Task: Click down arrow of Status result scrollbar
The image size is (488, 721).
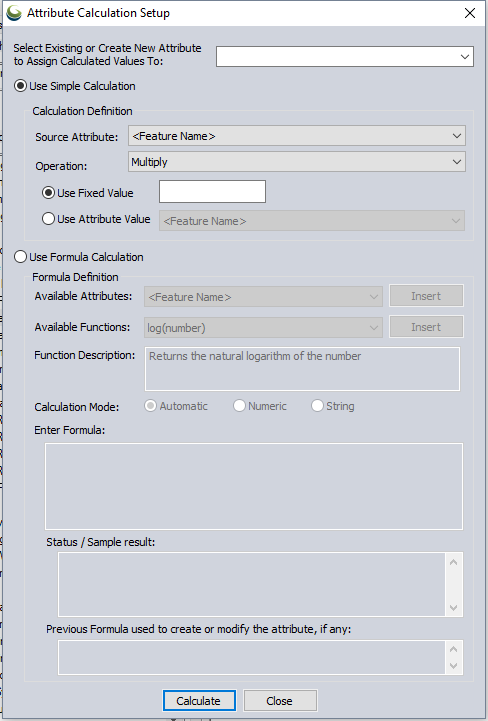Action: (454, 607)
